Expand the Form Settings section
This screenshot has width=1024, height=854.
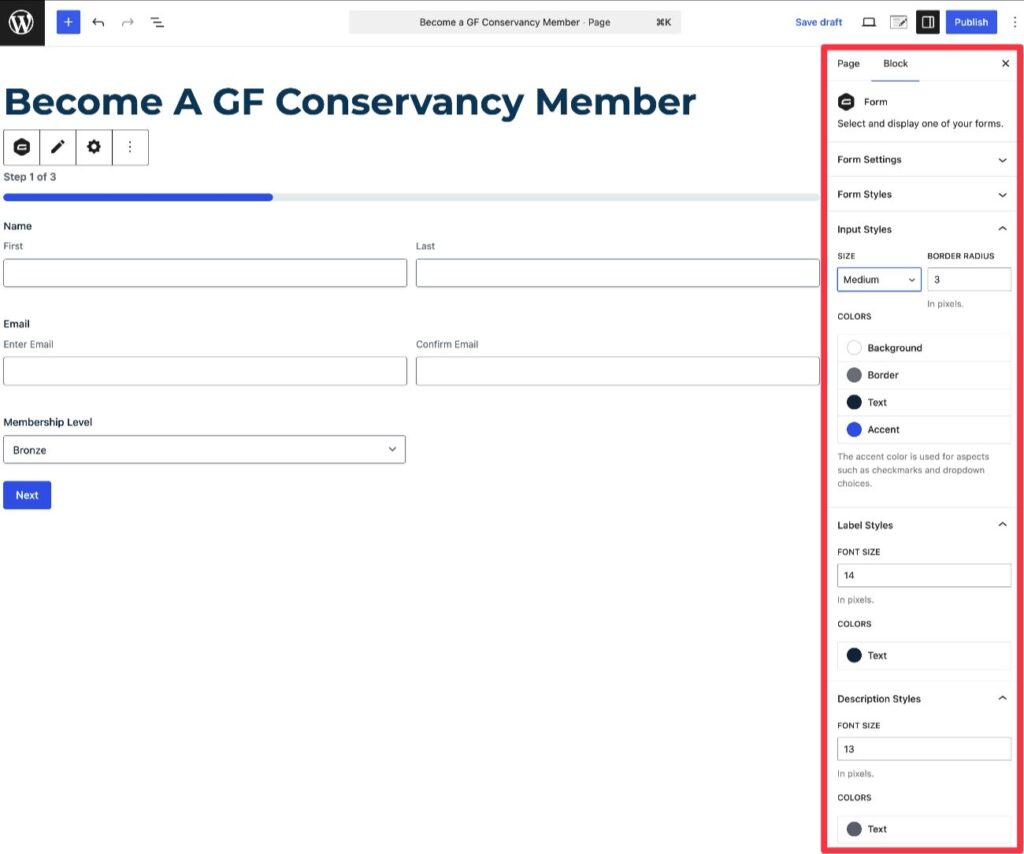pyautogui.click(x=922, y=159)
